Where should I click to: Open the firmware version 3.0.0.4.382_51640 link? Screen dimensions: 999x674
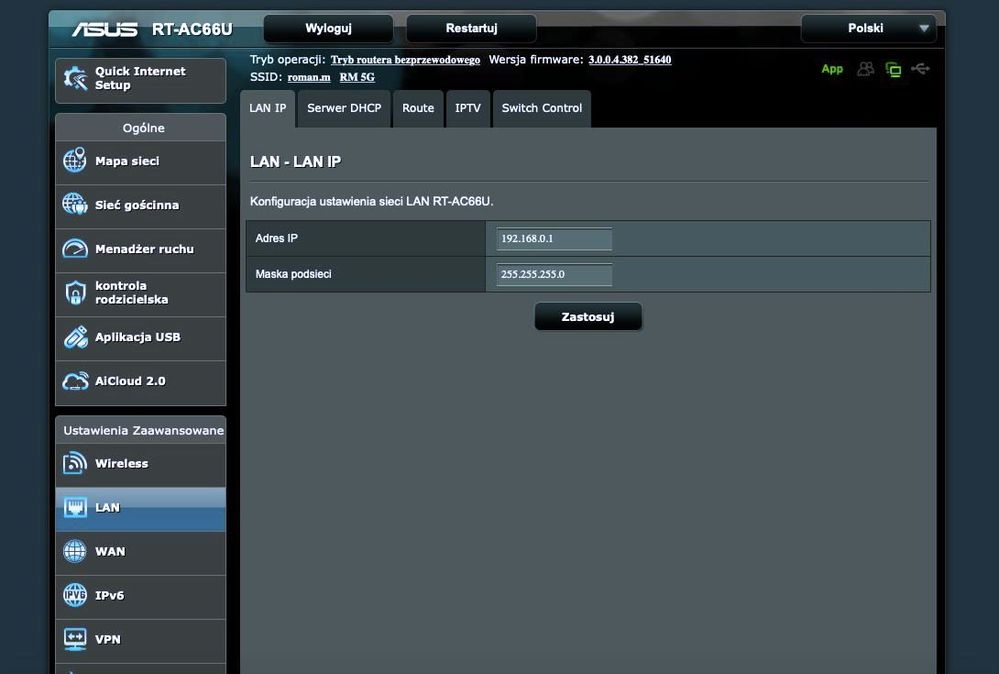(x=629, y=60)
